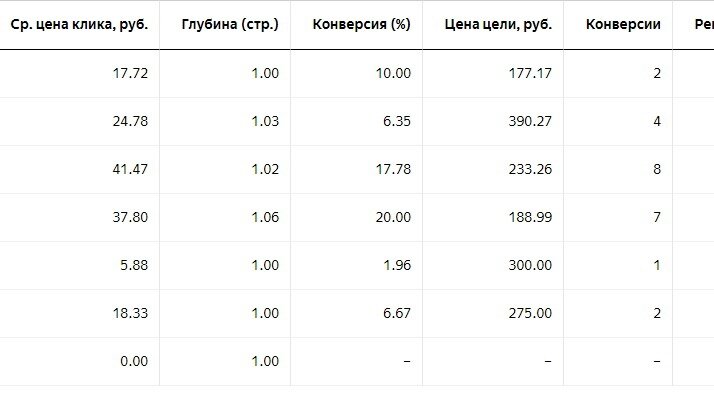Sort by 'Конверсии' column header
The height and width of the screenshot is (402, 714).
coord(623,25)
